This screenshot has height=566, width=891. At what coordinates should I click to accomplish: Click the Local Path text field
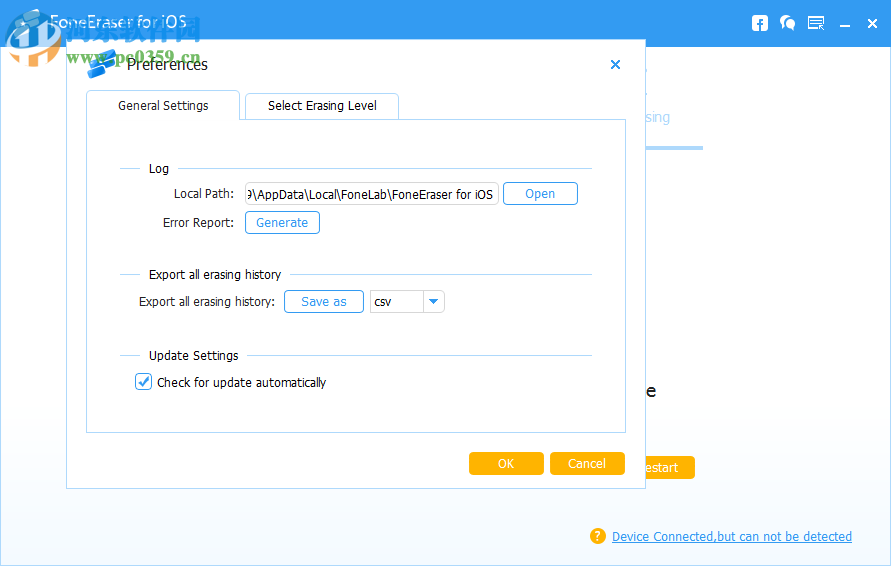[x=372, y=194]
